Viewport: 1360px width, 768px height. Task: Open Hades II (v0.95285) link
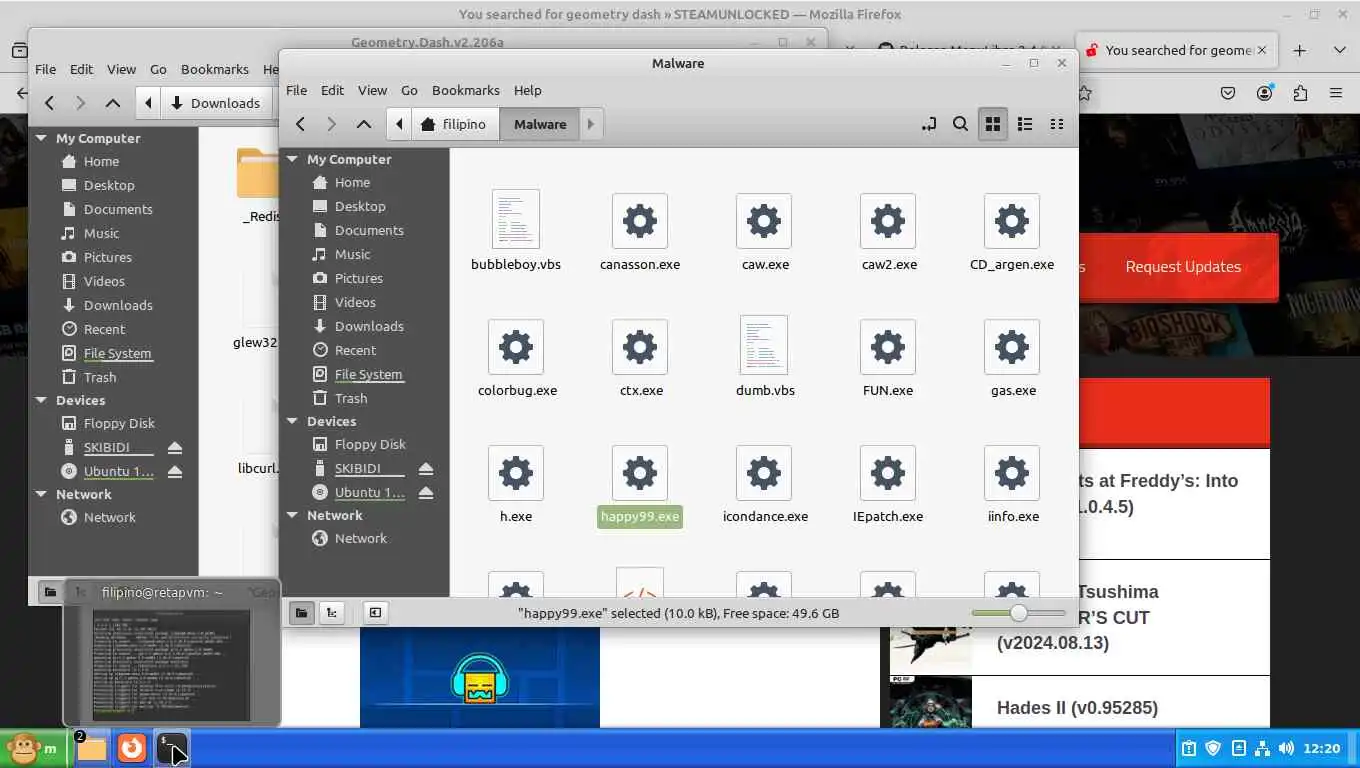click(1077, 708)
